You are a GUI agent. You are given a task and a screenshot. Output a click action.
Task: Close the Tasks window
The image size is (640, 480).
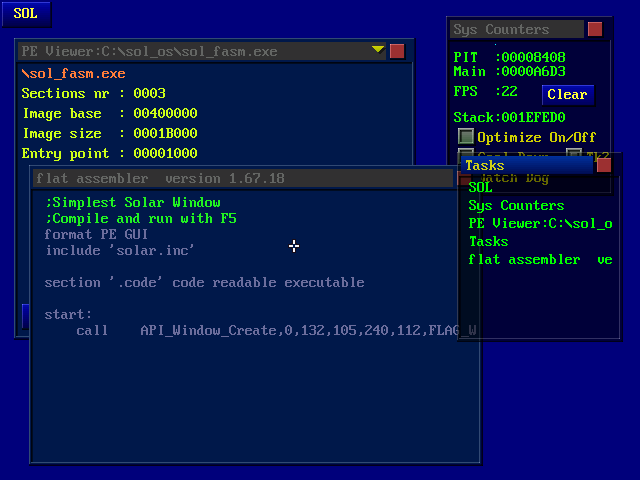point(604,166)
